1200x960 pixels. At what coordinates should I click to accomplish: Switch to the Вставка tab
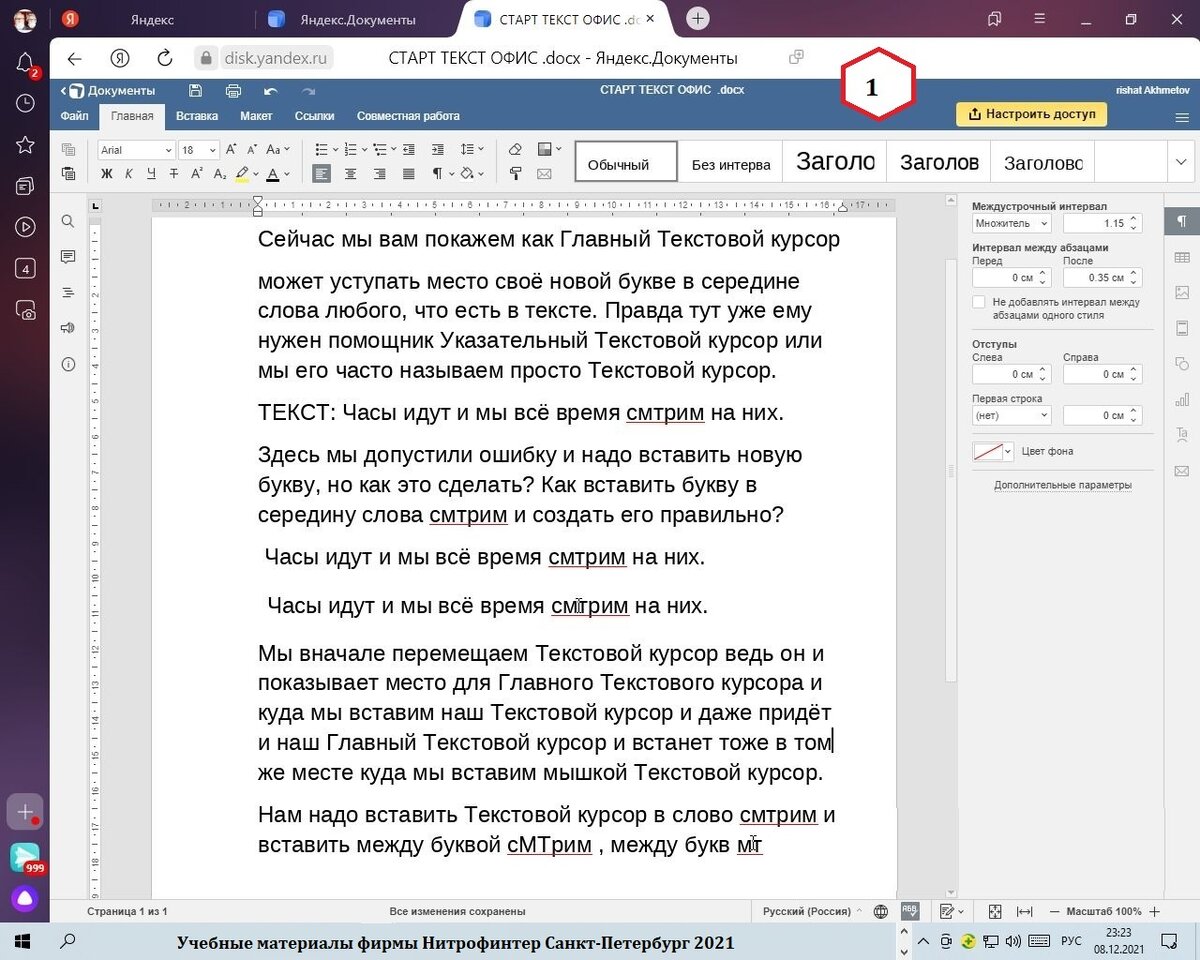[x=197, y=116]
